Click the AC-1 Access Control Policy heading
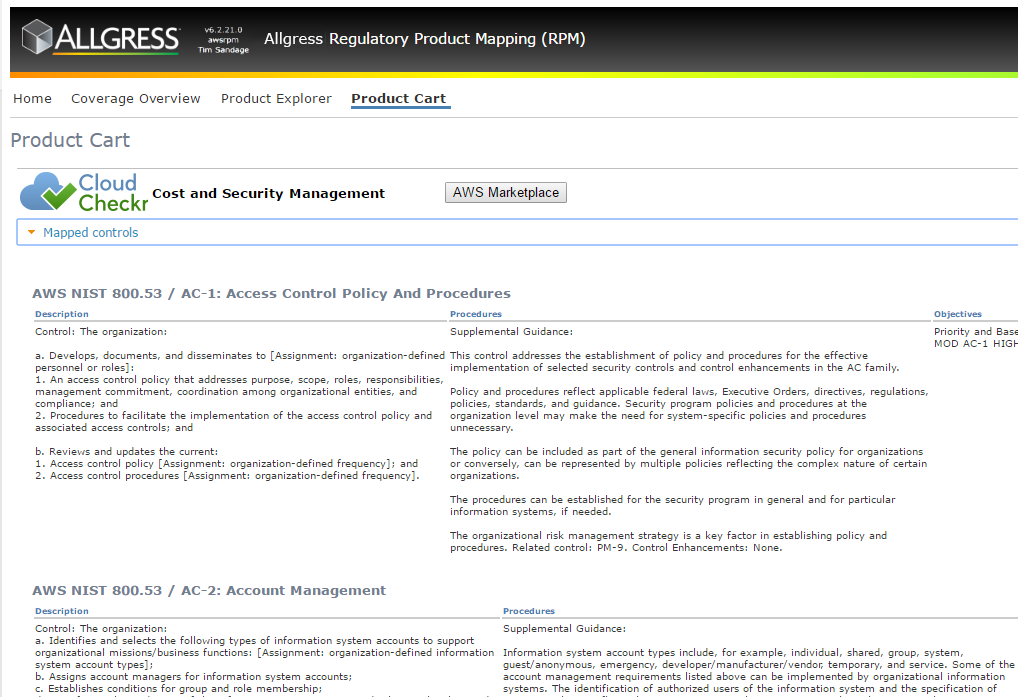Image resolution: width=1018 pixels, height=697 pixels. [x=271, y=293]
